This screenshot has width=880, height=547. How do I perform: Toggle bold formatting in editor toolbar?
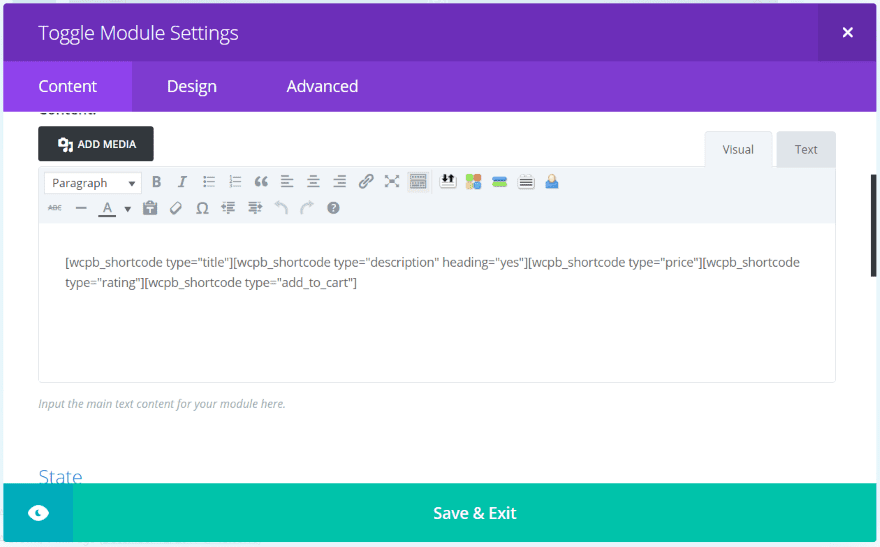point(156,182)
